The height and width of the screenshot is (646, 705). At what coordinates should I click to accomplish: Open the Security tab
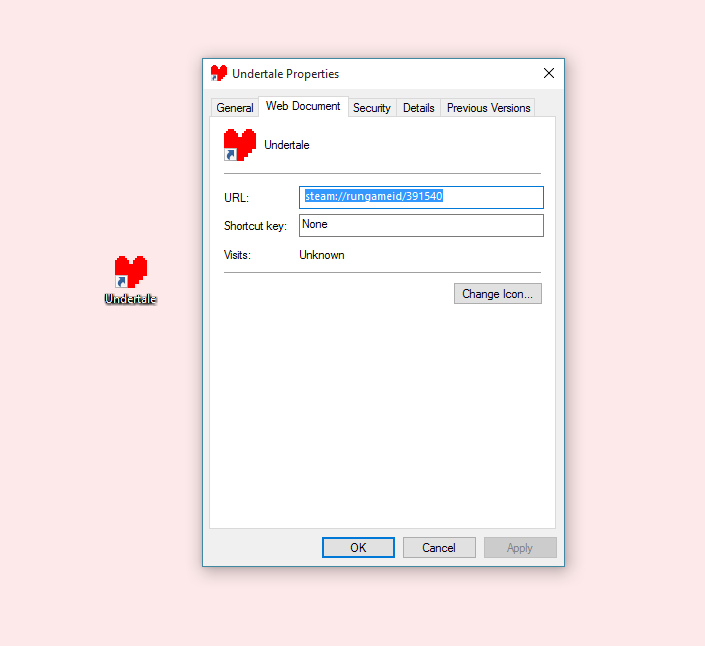(372, 108)
